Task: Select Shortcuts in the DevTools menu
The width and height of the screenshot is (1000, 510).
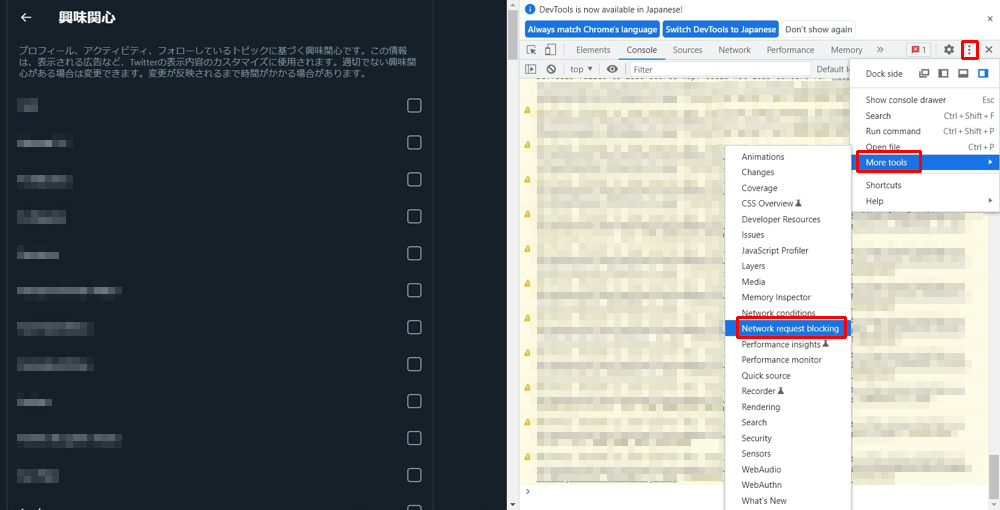Action: [924, 186]
